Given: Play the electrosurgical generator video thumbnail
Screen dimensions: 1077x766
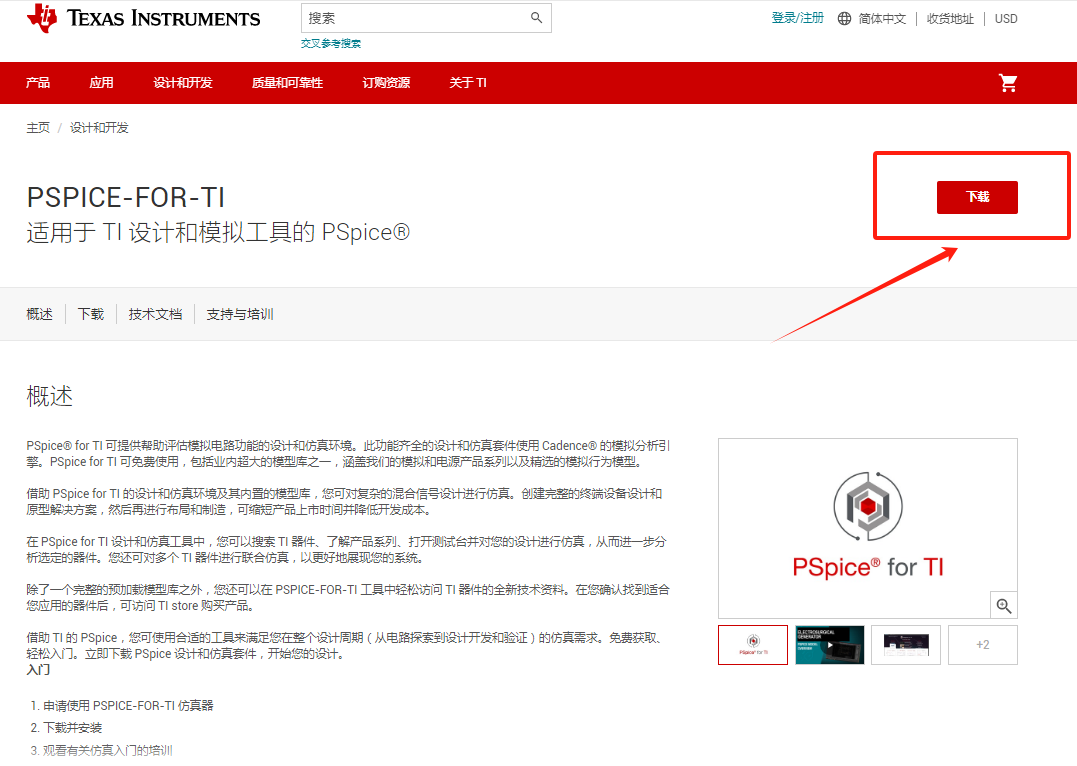Looking at the screenshot, I should tap(830, 644).
